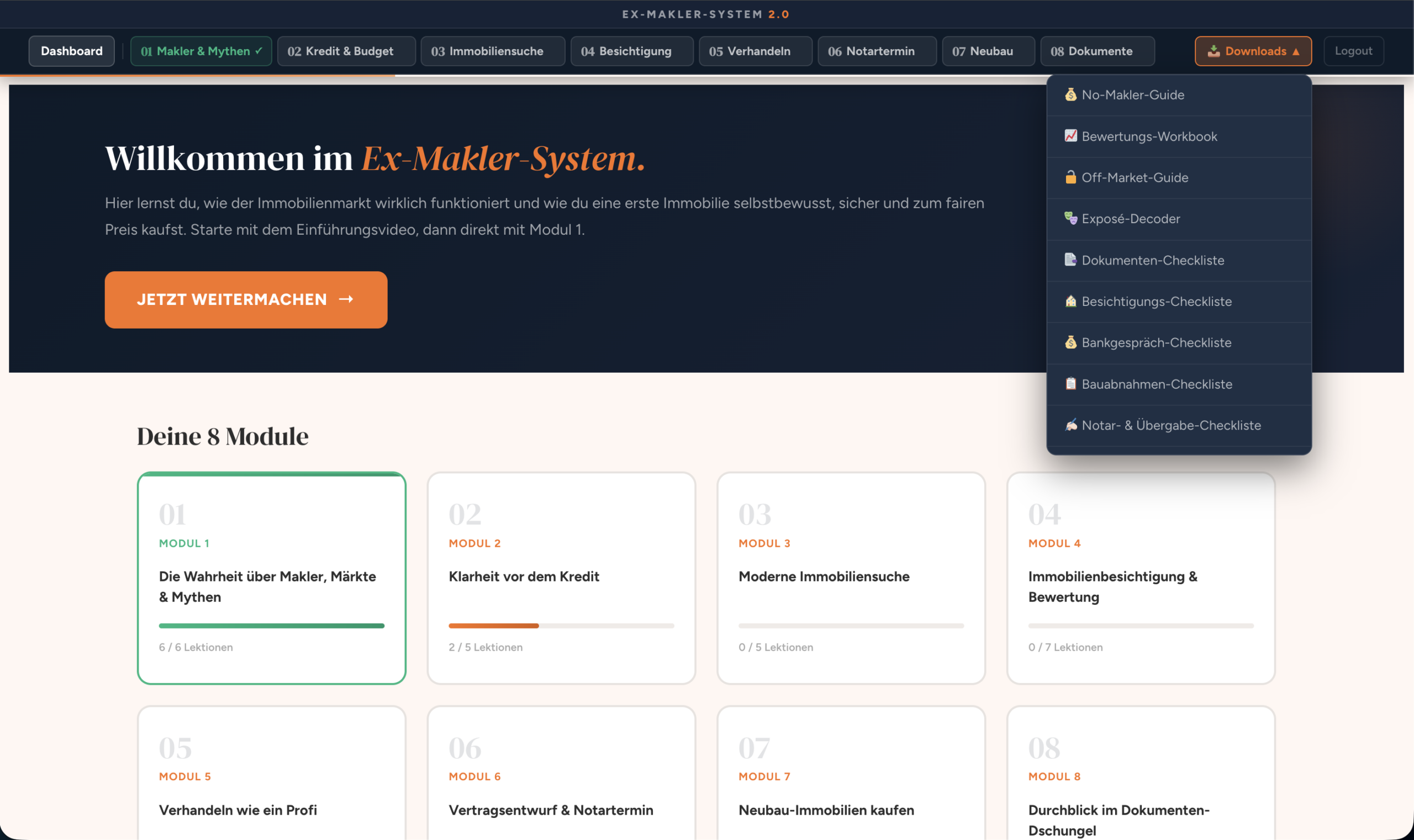
Task: Click the download tray icon in Downloads button
Action: pos(1213,51)
